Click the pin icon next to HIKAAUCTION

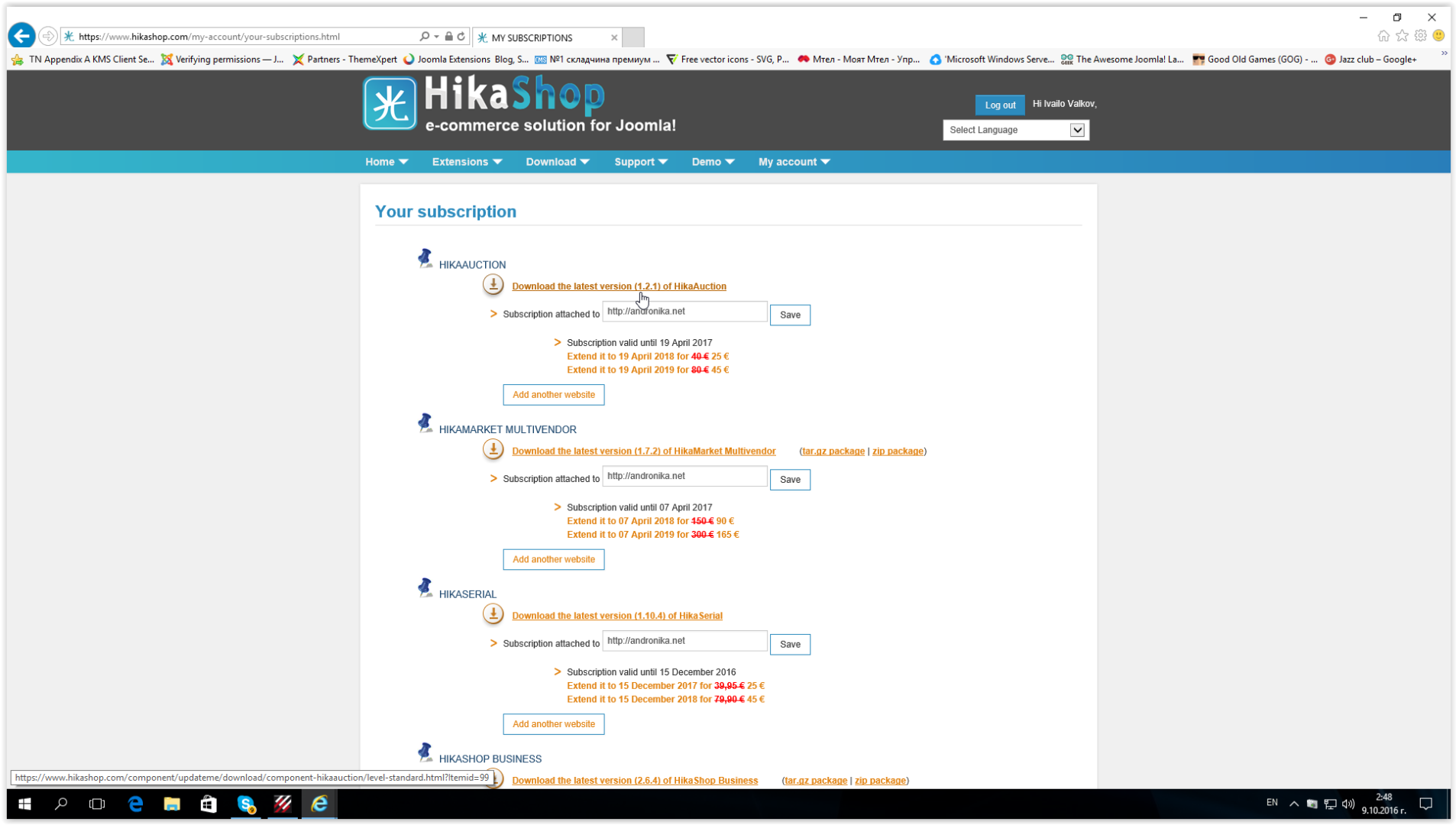[425, 259]
